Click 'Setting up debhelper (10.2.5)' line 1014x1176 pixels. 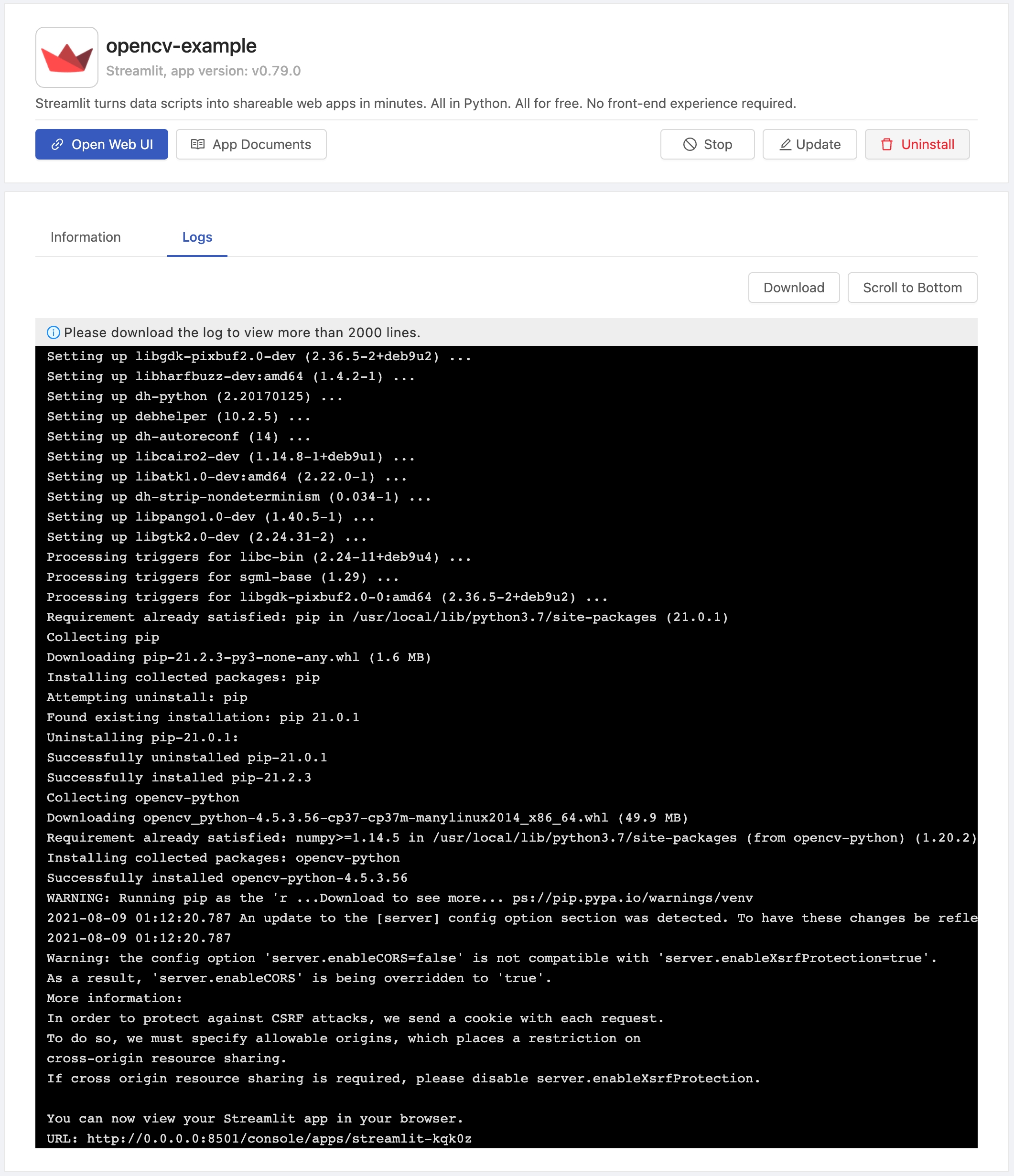point(179,417)
